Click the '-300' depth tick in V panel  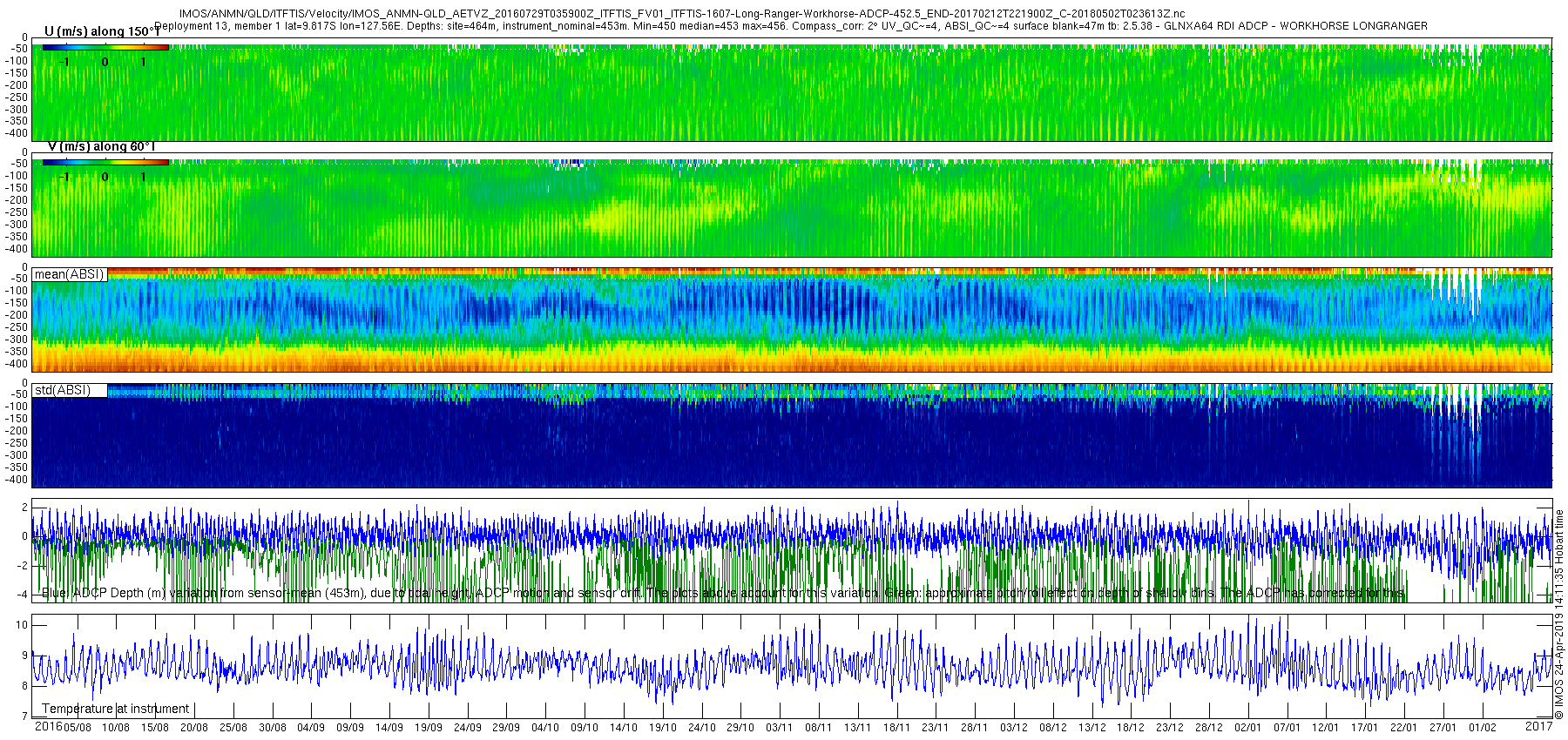[x=17, y=224]
